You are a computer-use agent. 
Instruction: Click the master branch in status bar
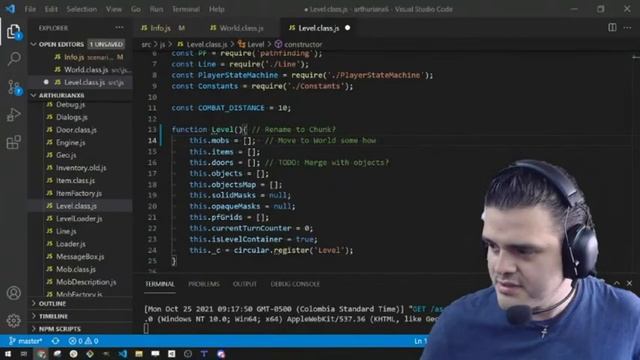coord(25,341)
